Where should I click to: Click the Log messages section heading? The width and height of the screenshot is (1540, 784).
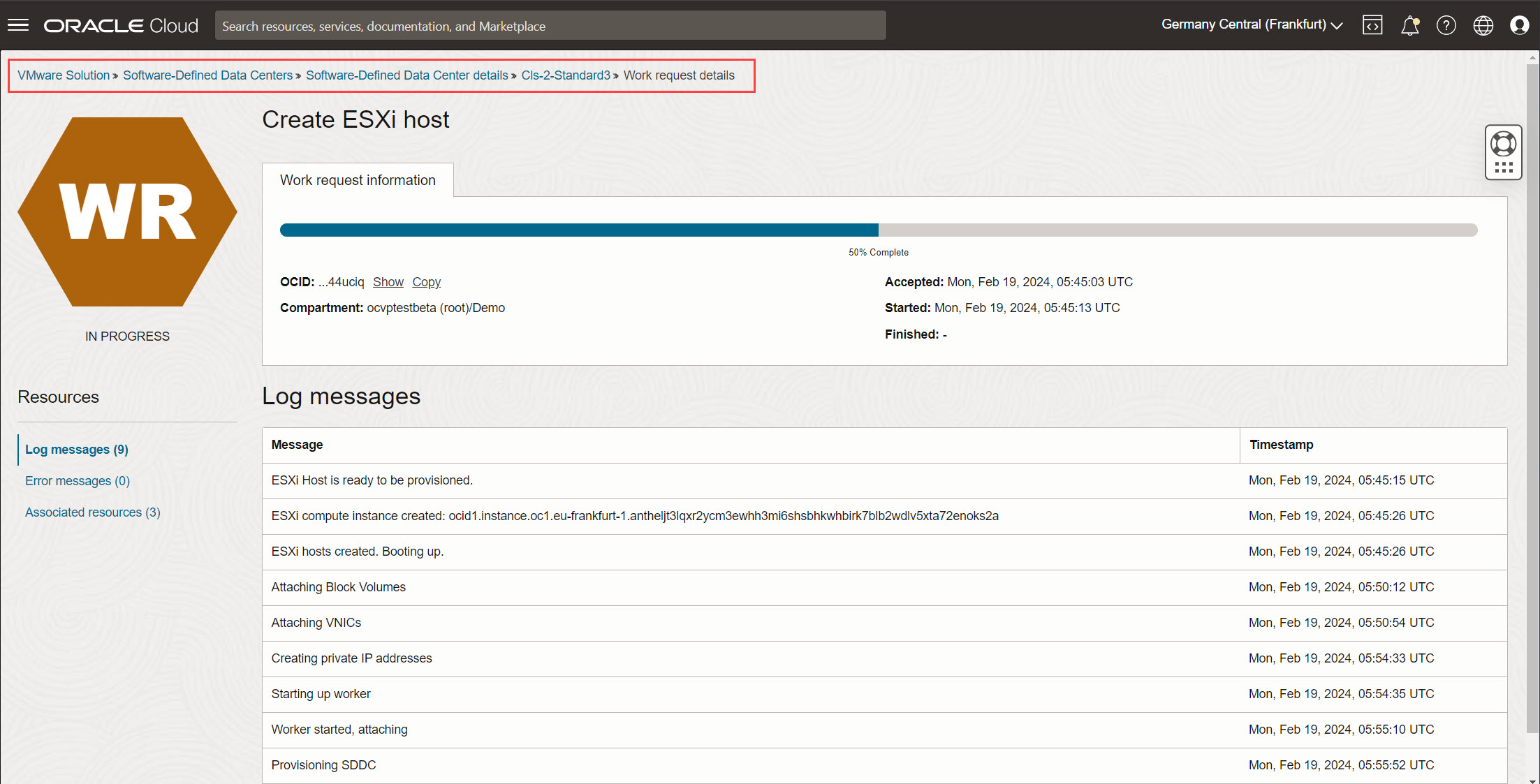341,397
